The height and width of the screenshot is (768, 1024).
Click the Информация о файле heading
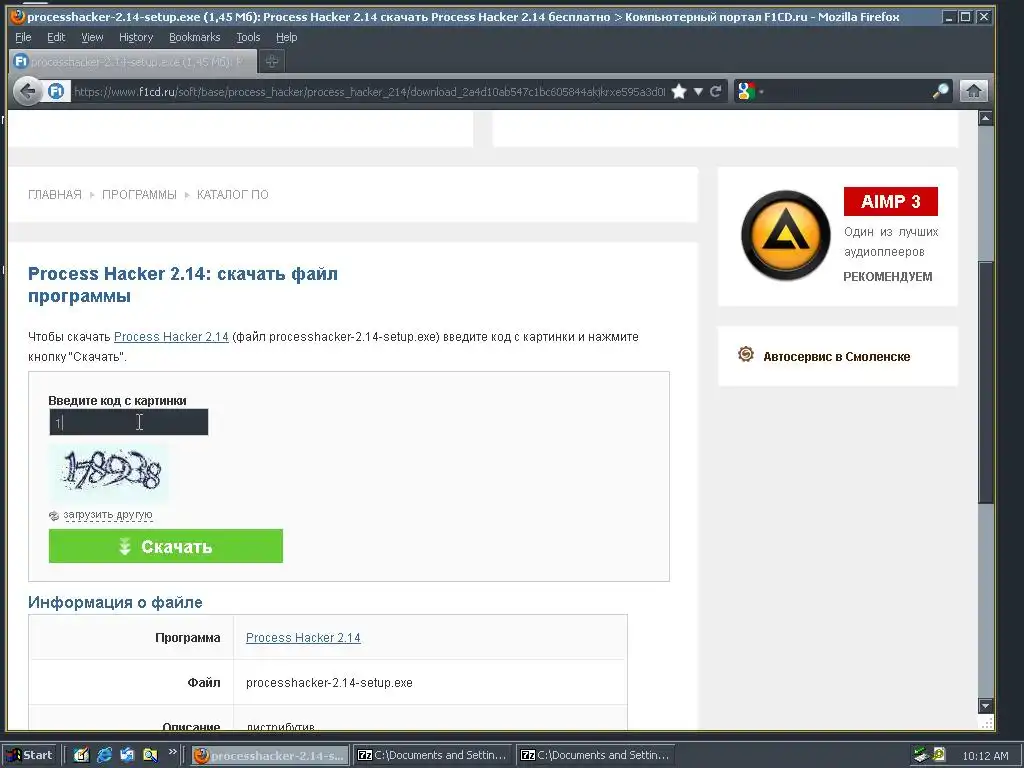(115, 602)
